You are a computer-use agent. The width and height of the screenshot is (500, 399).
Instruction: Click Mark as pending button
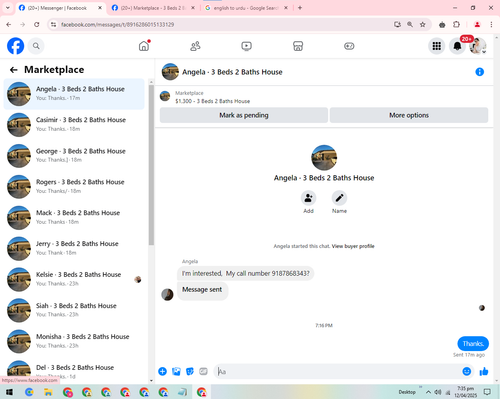[x=244, y=115]
